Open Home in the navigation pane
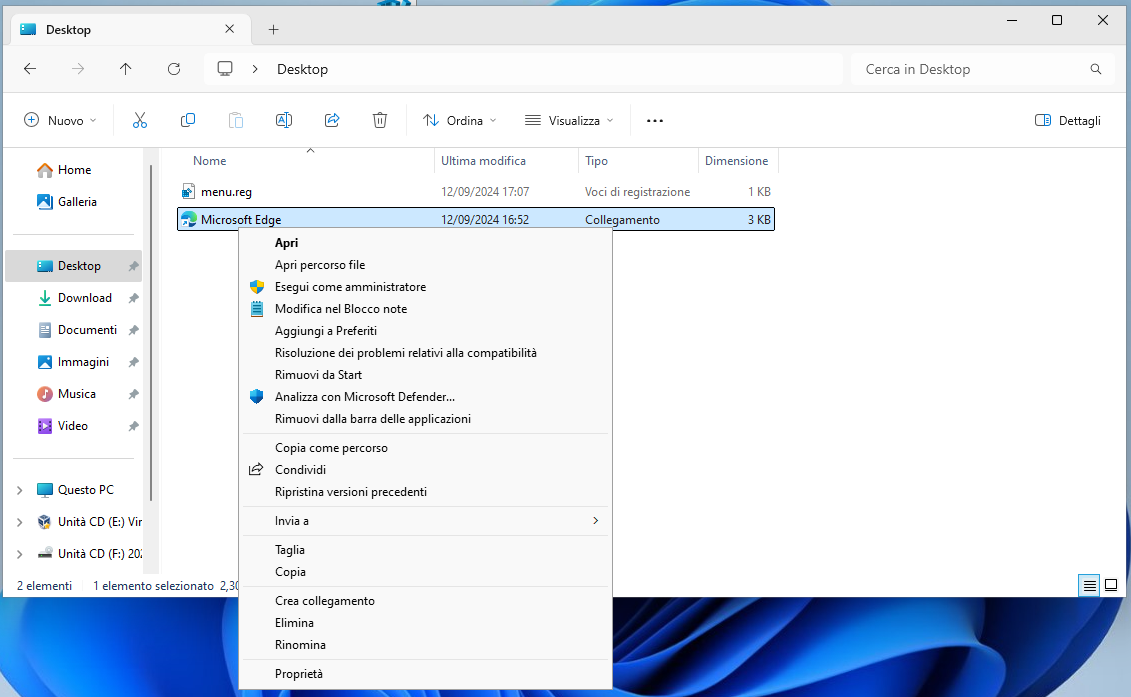Viewport: 1131px width, 697px height. tap(74, 170)
